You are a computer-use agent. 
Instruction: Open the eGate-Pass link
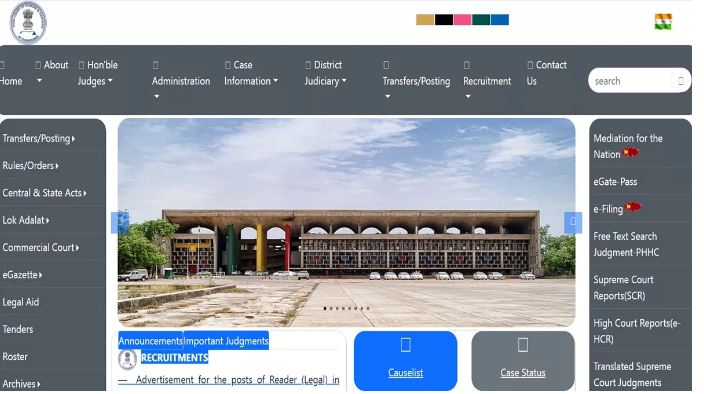coord(615,182)
